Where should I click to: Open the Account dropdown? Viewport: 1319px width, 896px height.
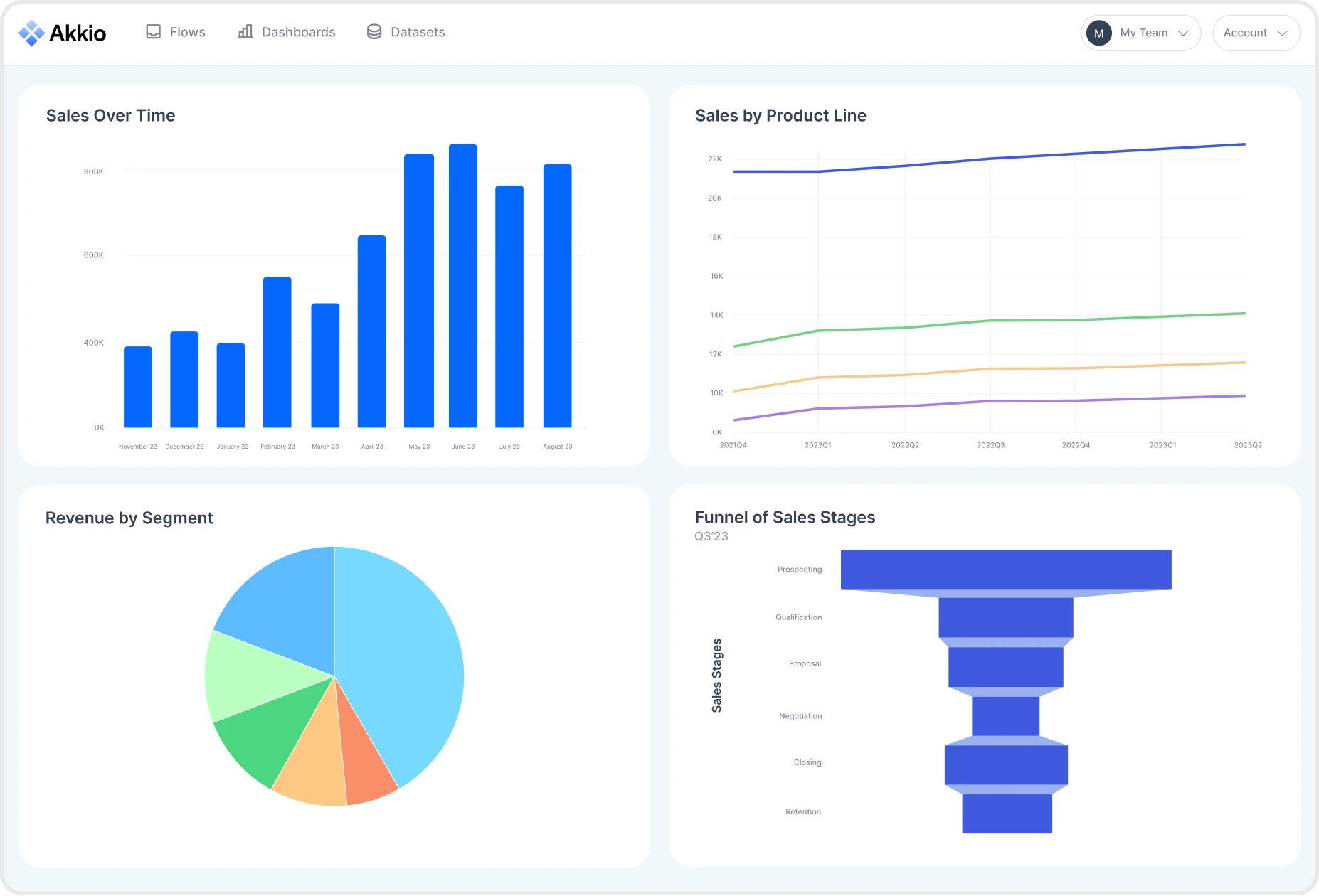1256,33
